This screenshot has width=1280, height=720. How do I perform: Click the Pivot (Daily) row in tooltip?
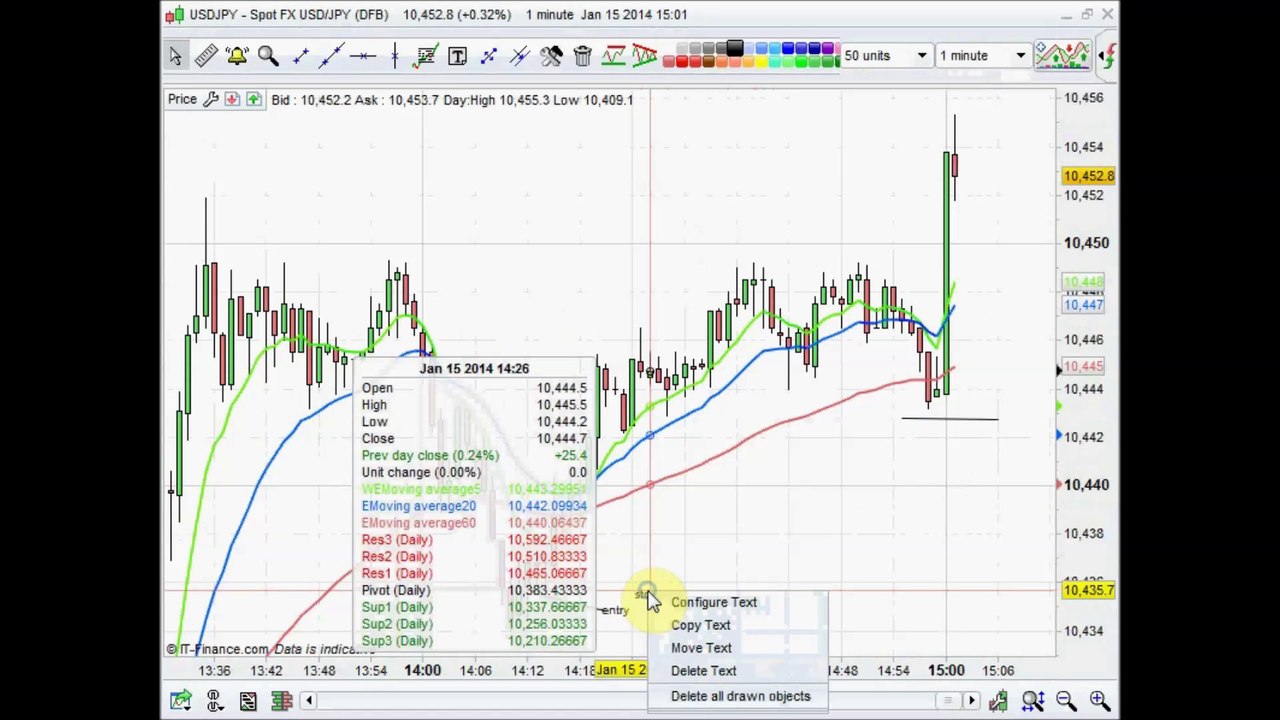pos(474,590)
